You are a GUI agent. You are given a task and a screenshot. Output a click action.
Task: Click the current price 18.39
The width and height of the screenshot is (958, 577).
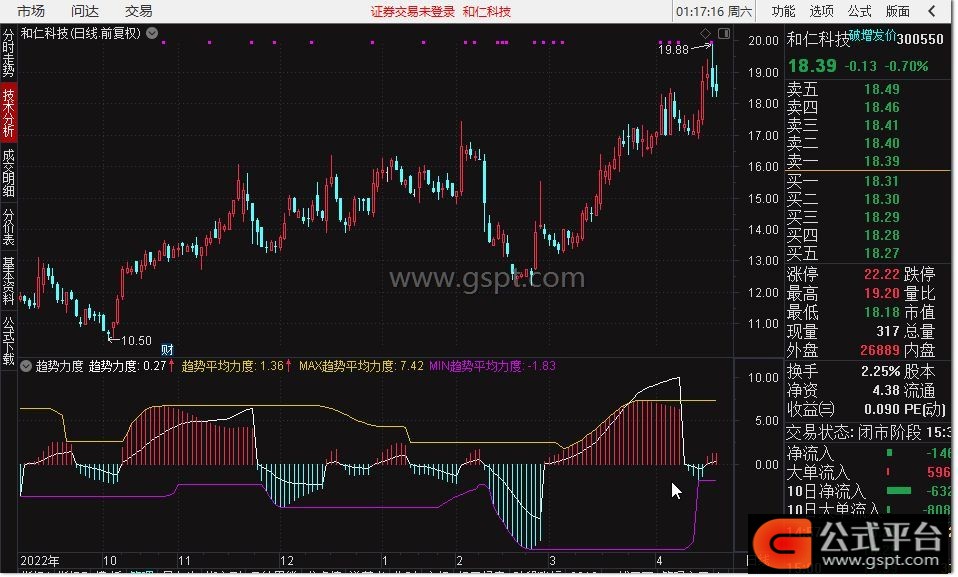click(x=812, y=66)
